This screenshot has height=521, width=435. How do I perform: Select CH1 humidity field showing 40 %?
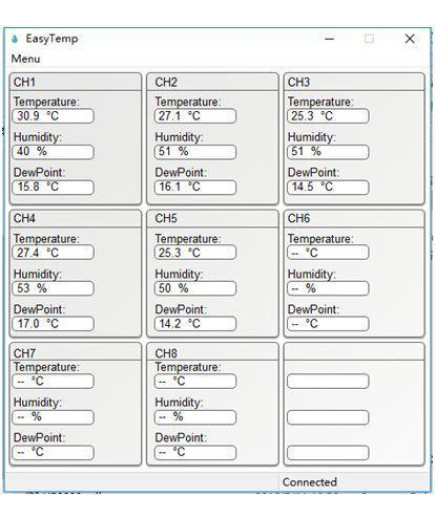(53, 152)
